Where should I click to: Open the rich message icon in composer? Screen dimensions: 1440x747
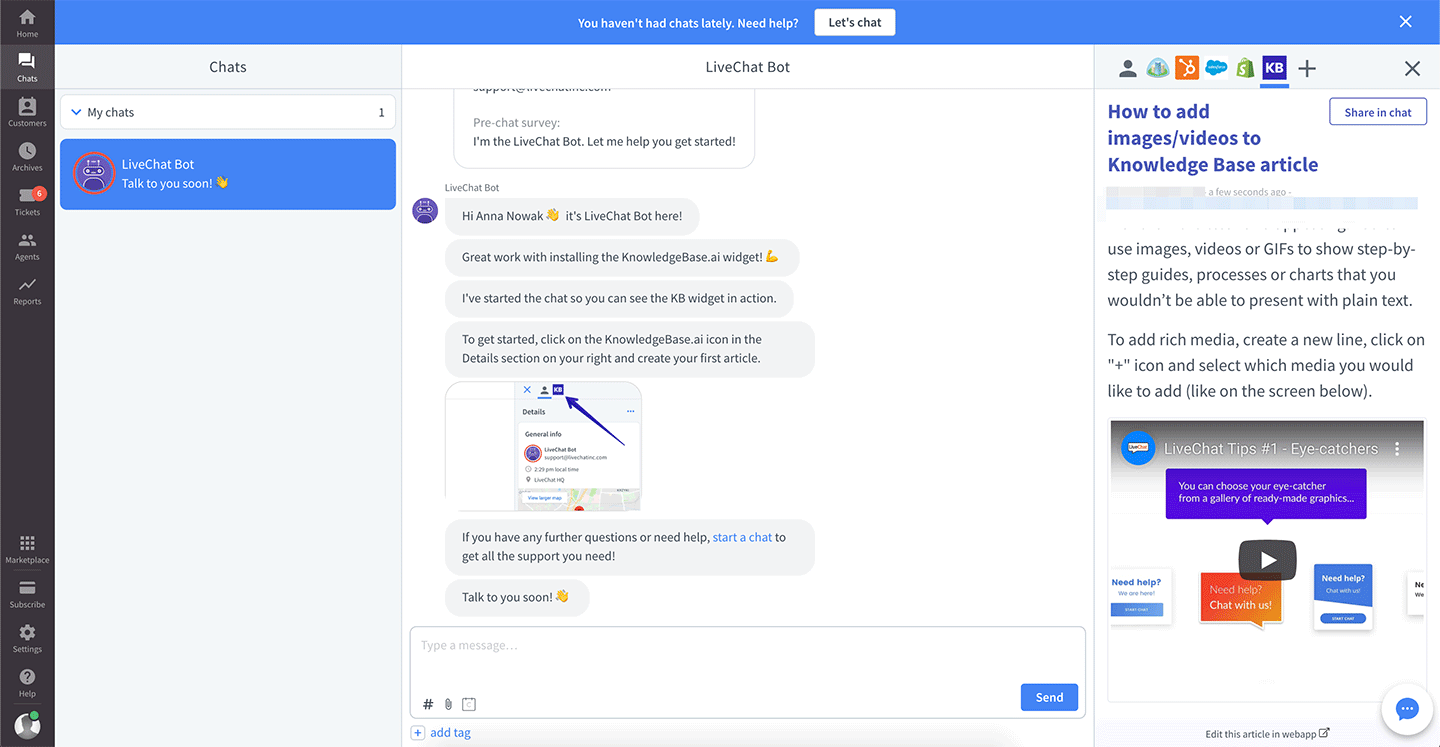click(470, 704)
